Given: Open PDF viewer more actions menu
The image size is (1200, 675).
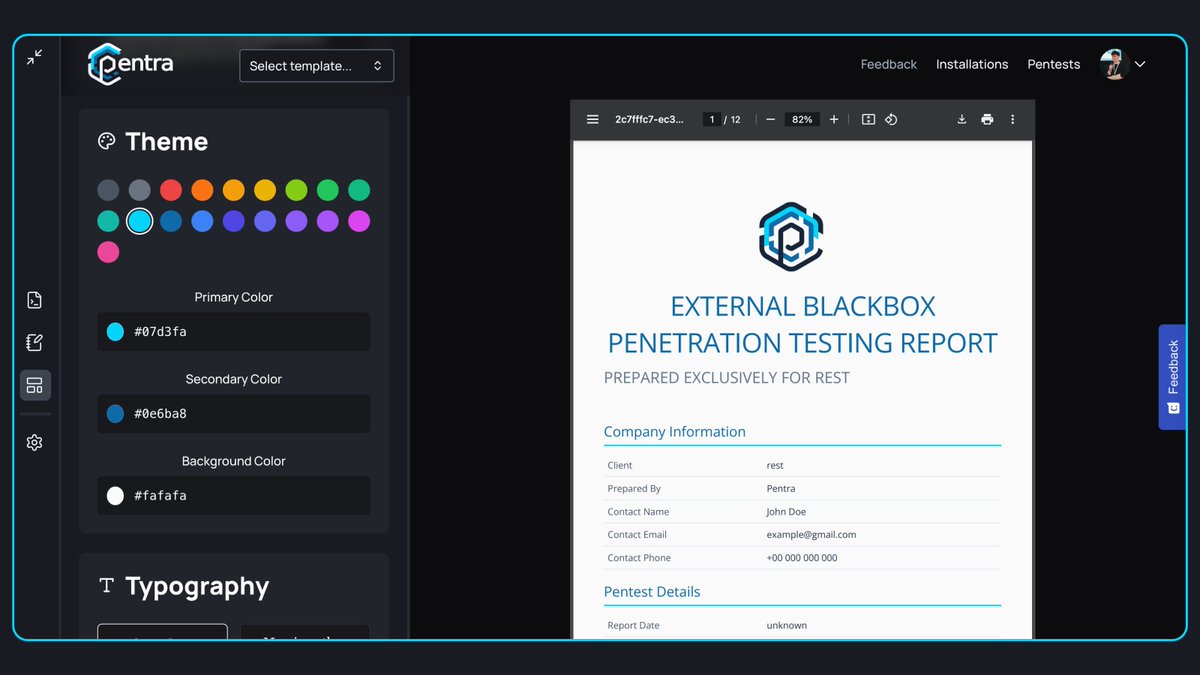Looking at the screenshot, I should [1012, 119].
